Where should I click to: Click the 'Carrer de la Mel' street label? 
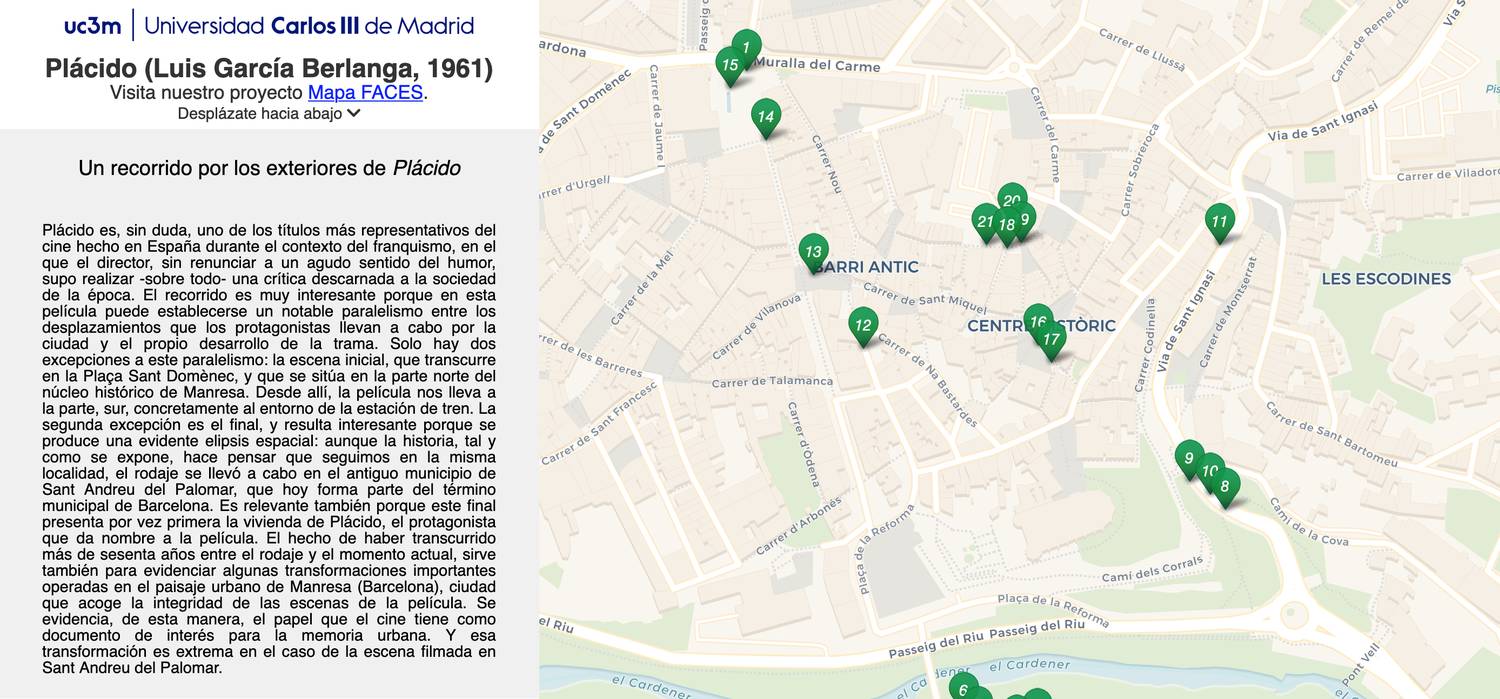(x=643, y=287)
